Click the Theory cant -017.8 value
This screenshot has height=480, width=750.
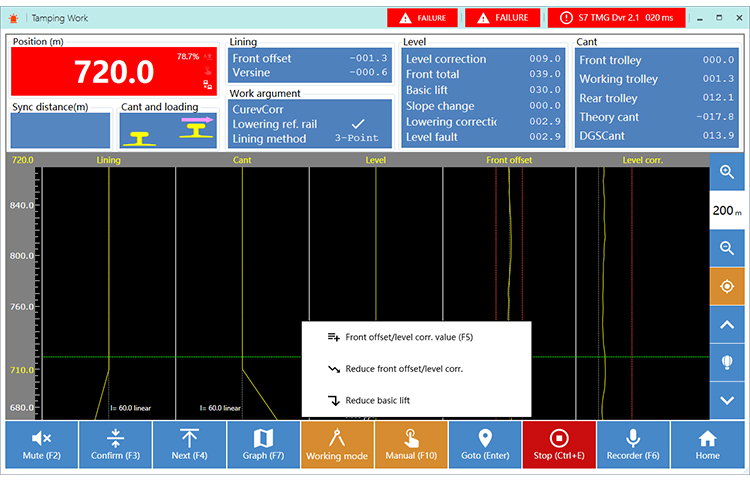[x=715, y=117]
